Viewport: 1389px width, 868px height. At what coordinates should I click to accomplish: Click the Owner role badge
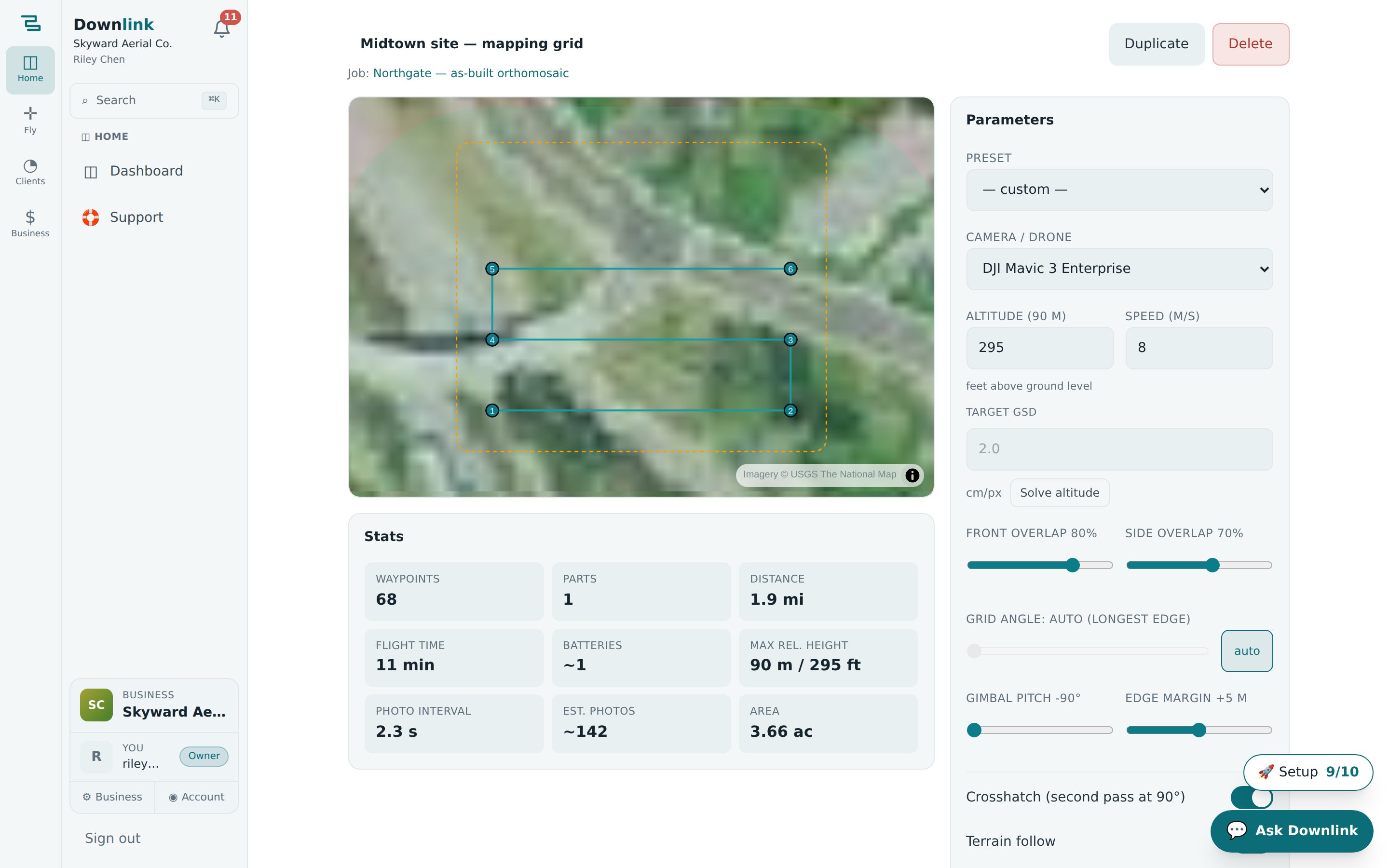point(204,756)
